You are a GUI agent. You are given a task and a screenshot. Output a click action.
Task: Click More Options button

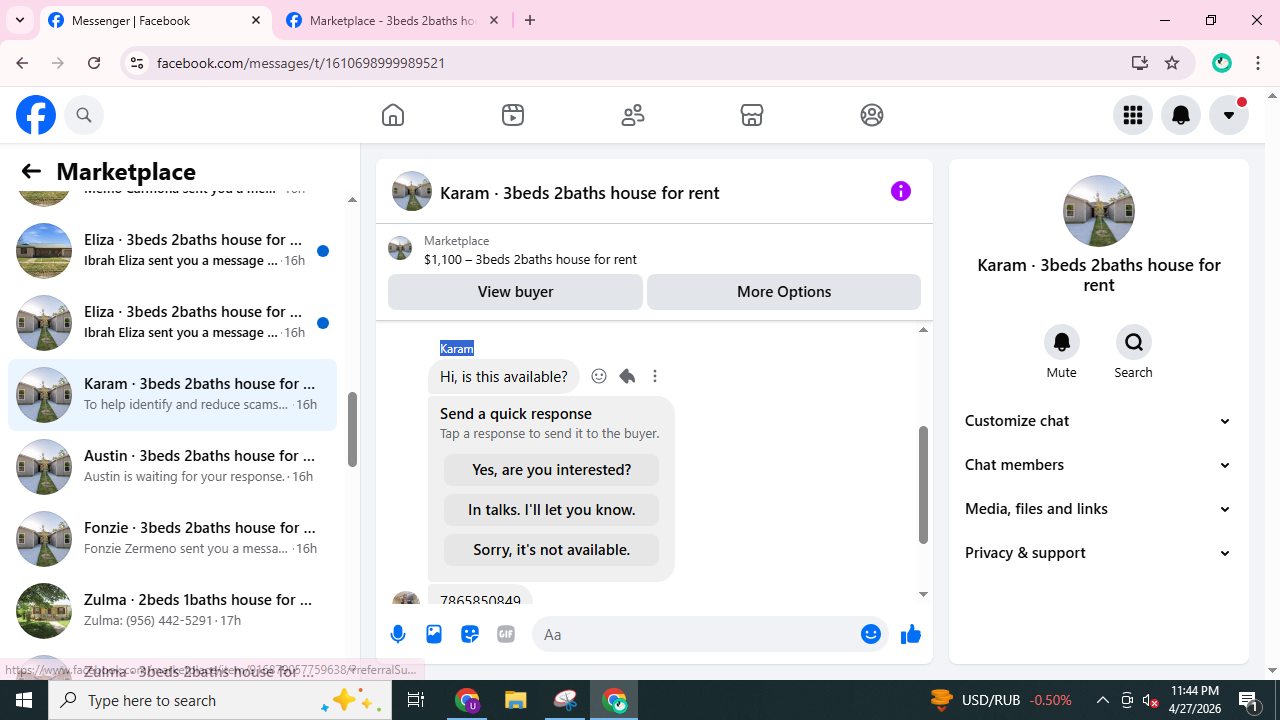pos(784,292)
